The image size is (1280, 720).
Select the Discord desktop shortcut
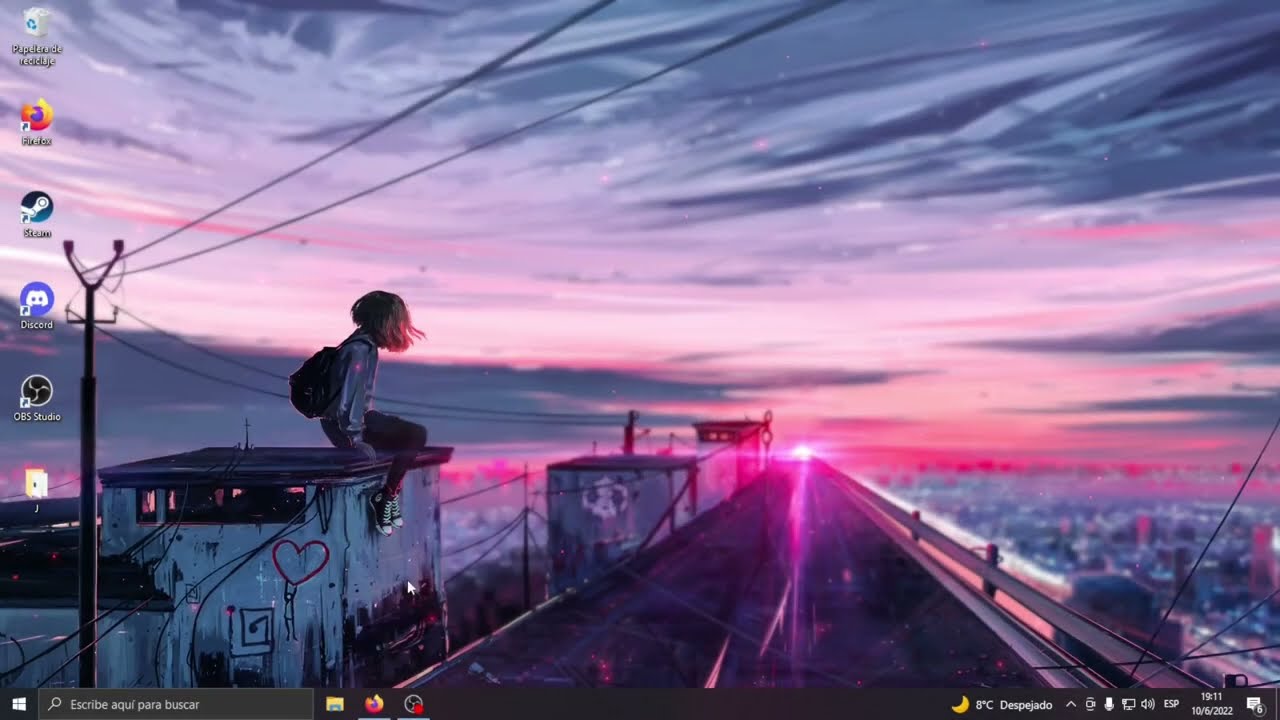tap(37, 306)
